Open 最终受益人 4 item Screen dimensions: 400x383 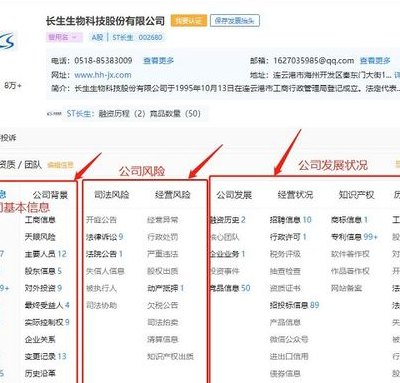pyautogui.click(x=47, y=305)
